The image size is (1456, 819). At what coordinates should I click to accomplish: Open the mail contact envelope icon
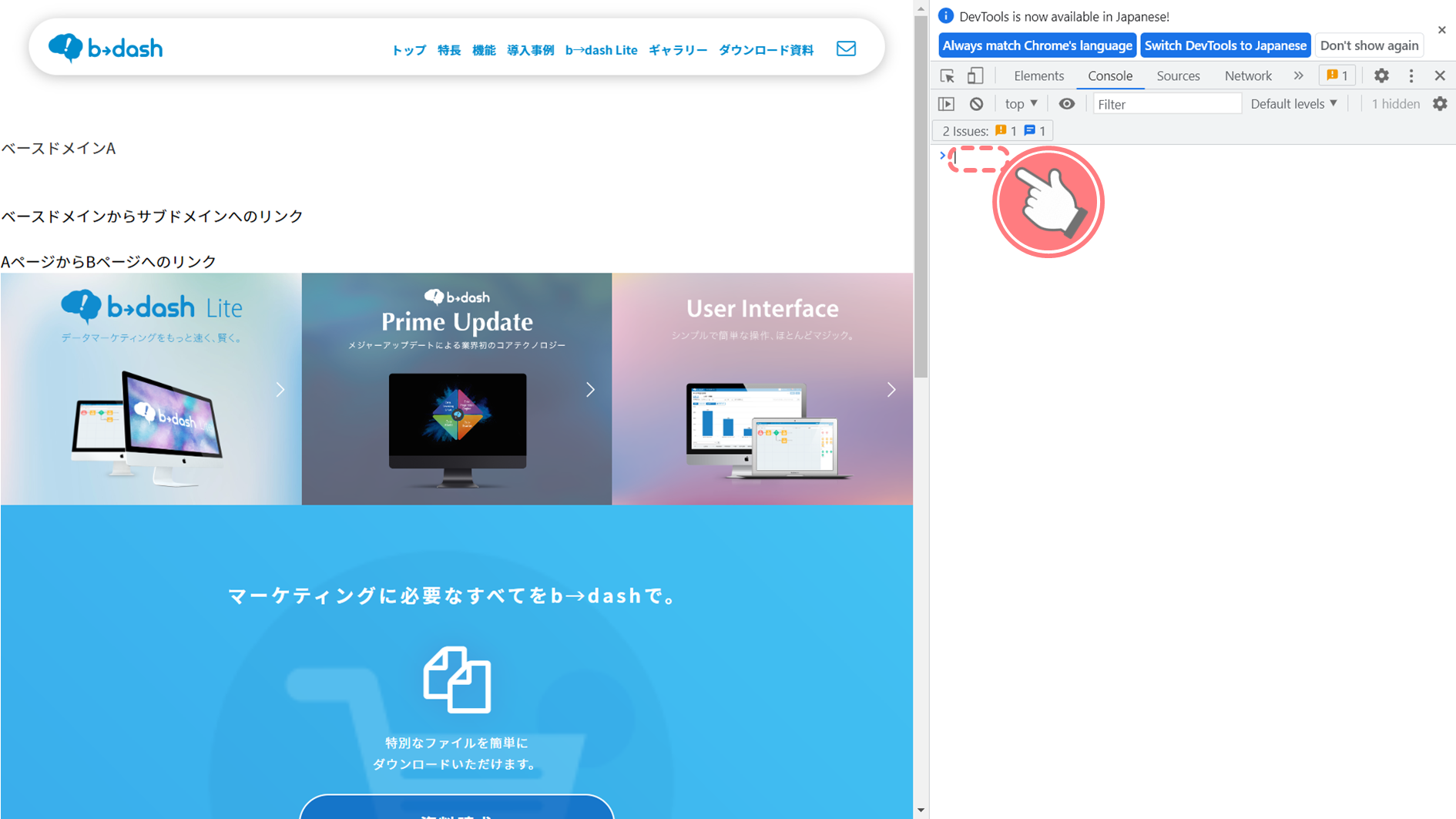pos(846,49)
